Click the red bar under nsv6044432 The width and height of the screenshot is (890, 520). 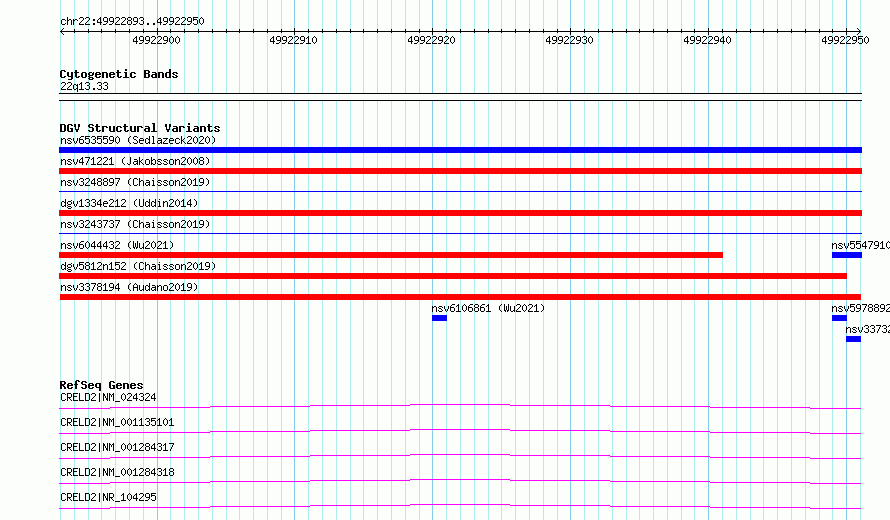(391, 255)
